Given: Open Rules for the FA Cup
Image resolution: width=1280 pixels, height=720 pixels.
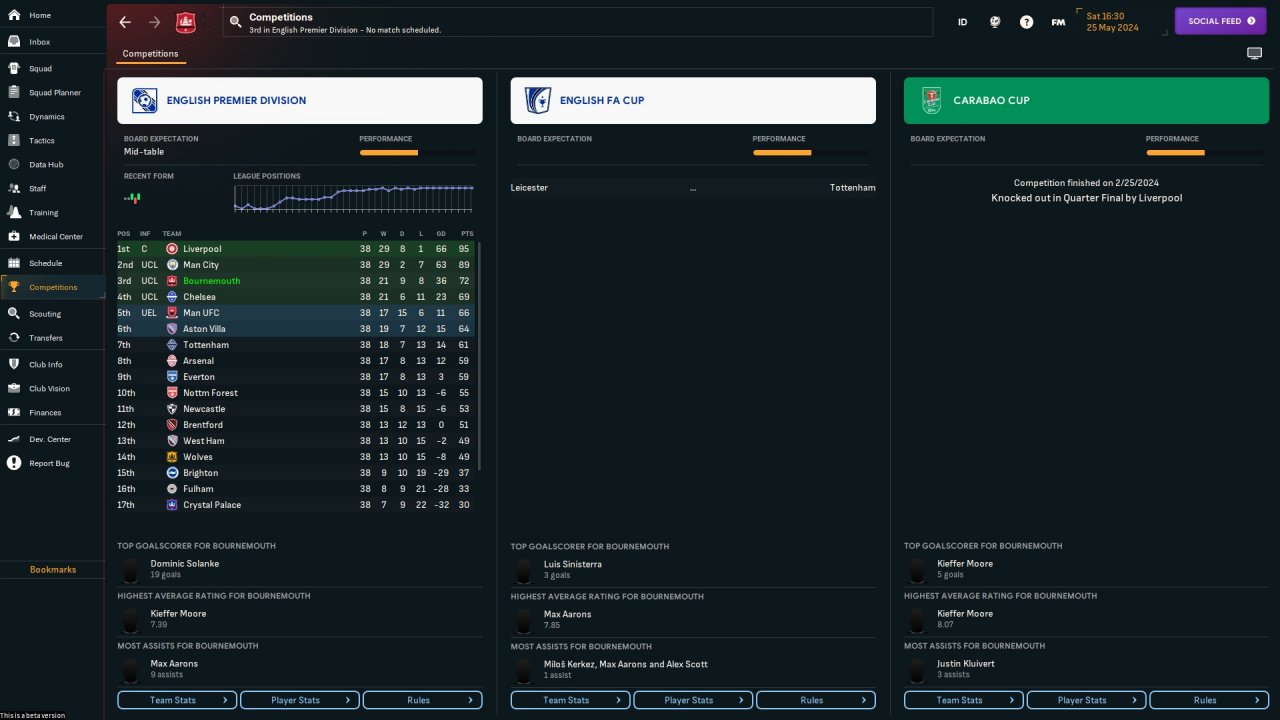Looking at the screenshot, I should 816,700.
